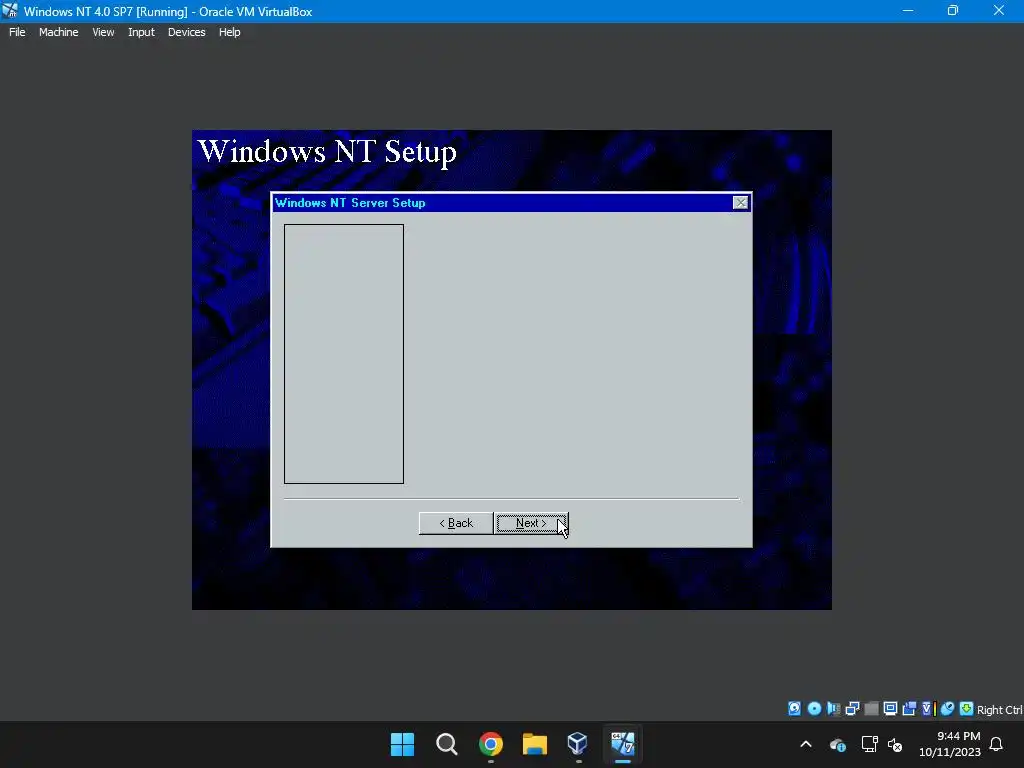Click the V virtualization status icon
The image size is (1024, 768).
click(x=929, y=709)
